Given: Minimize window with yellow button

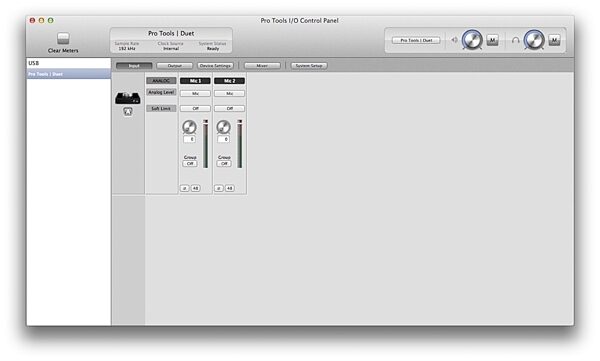Looking at the screenshot, I should (41, 20).
